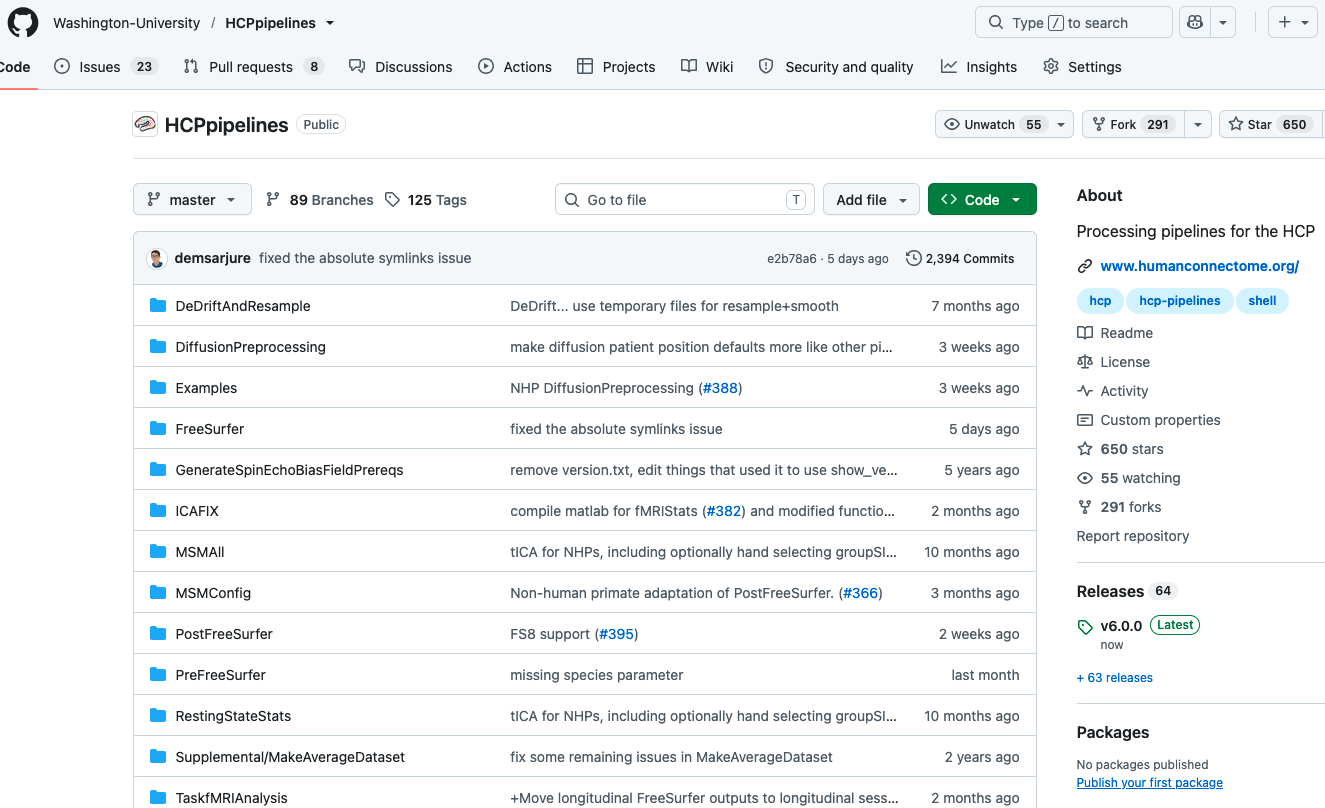Open the 2,394 Commits history

click(x=960, y=258)
